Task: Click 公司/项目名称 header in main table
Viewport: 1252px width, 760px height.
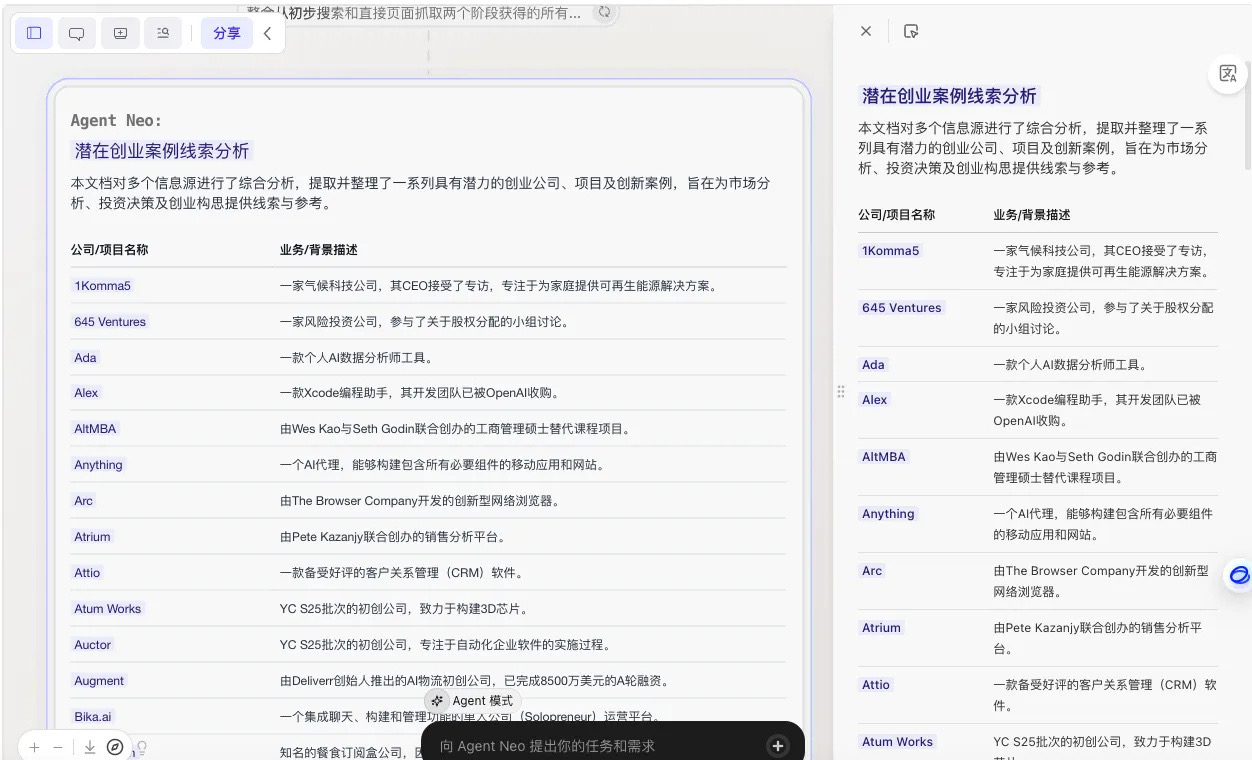Action: [x=110, y=250]
